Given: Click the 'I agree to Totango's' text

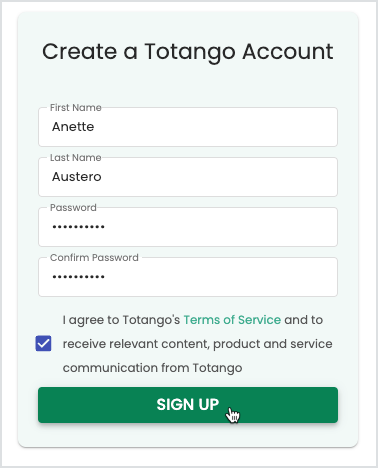Looking at the screenshot, I should [x=121, y=320].
